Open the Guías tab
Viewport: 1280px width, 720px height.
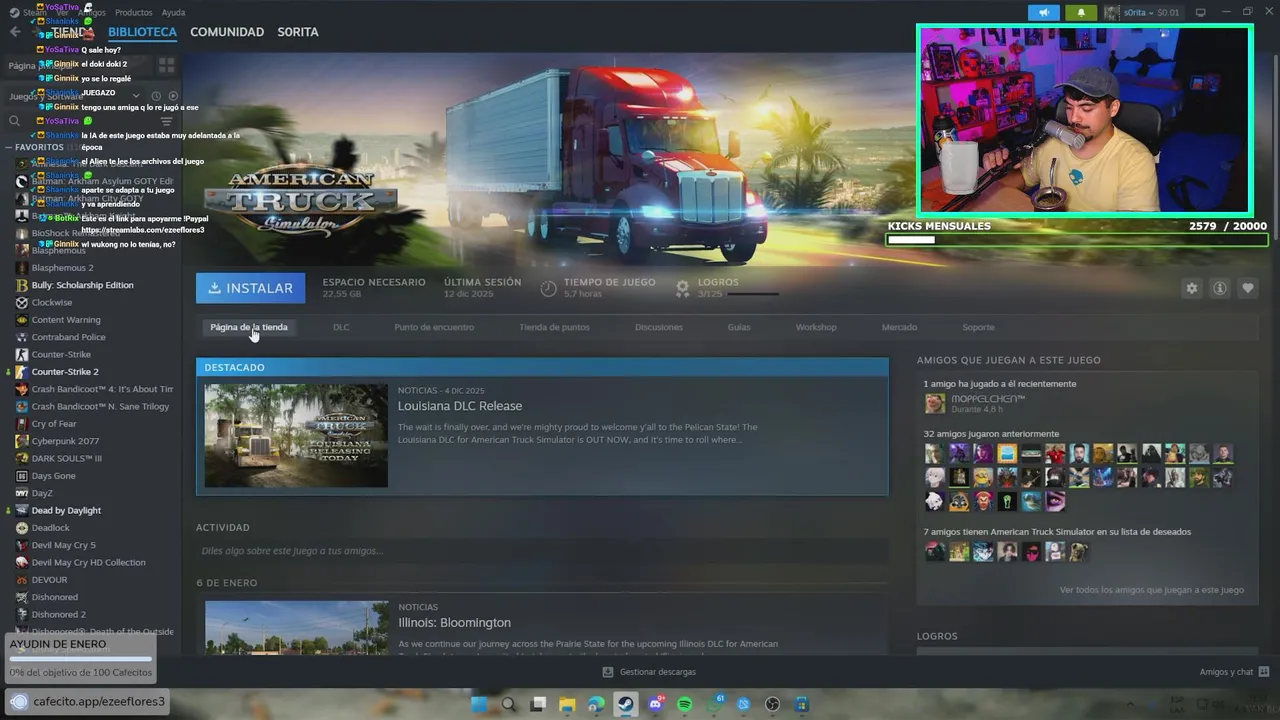point(739,327)
